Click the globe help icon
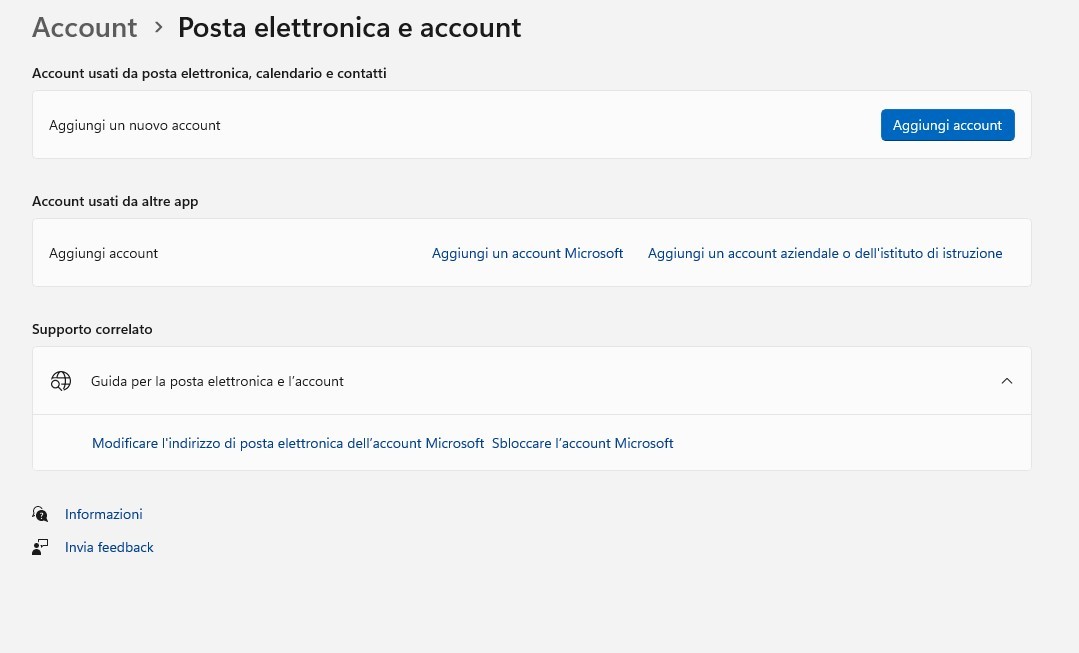 pyautogui.click(x=61, y=381)
